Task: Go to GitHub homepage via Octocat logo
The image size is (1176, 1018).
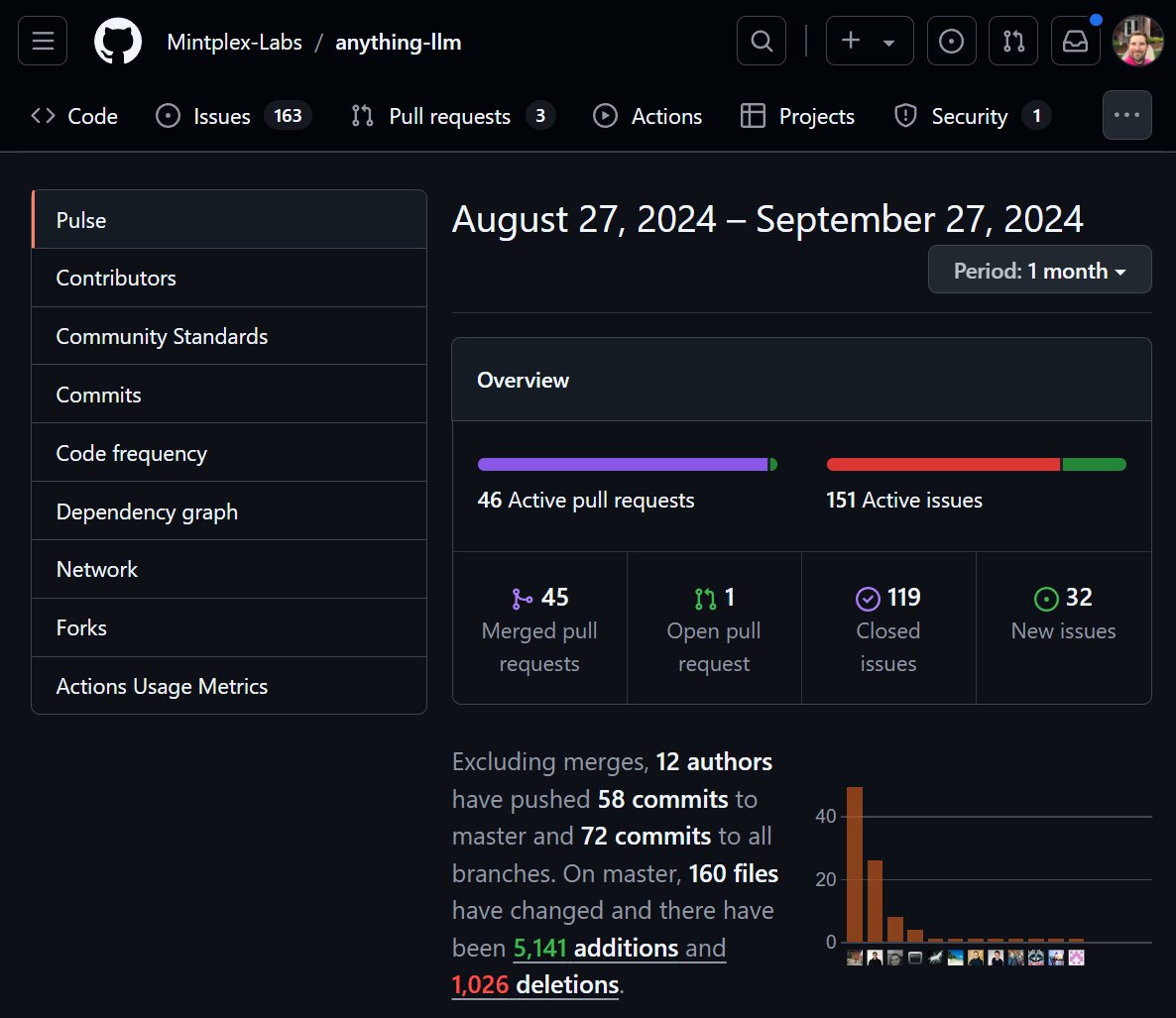Action: (118, 42)
